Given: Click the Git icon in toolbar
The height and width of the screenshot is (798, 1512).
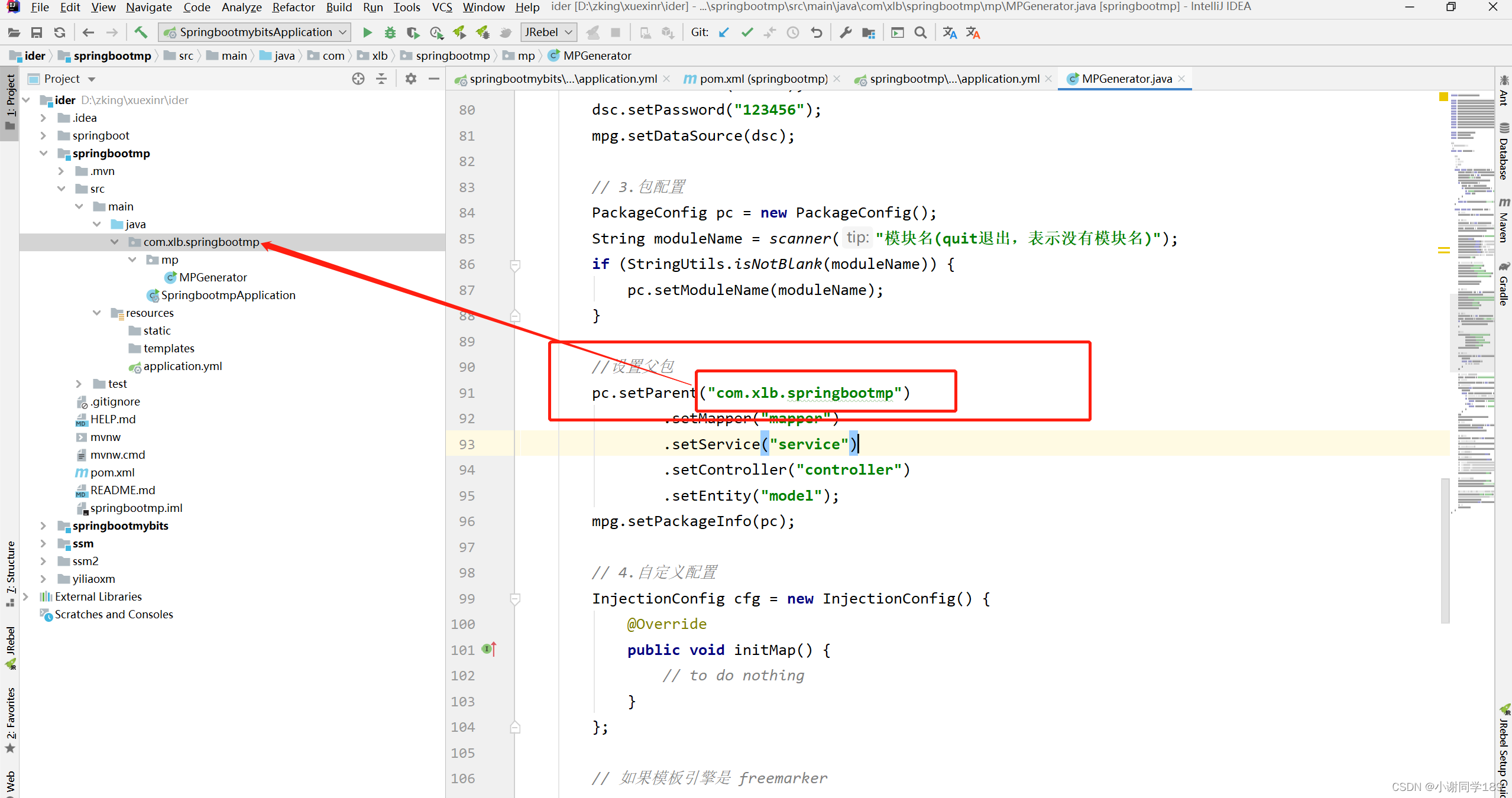Looking at the screenshot, I should 700,33.
